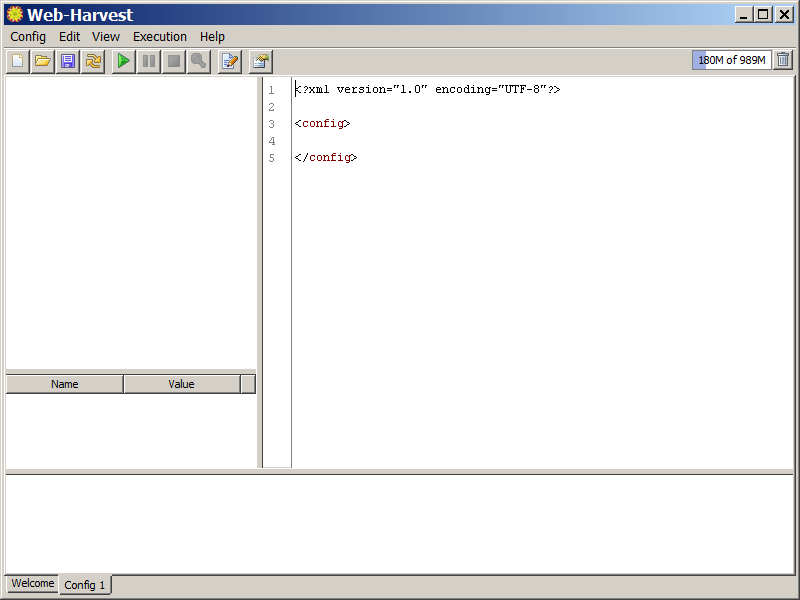The image size is (800, 600).
Task: Run garbage collection via trash icon
Action: click(783, 60)
